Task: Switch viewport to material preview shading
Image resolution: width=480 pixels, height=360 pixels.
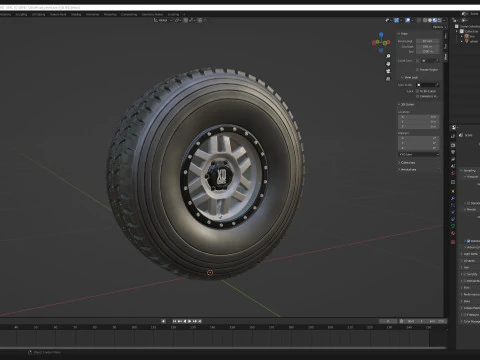Action: pyautogui.click(x=435, y=20)
